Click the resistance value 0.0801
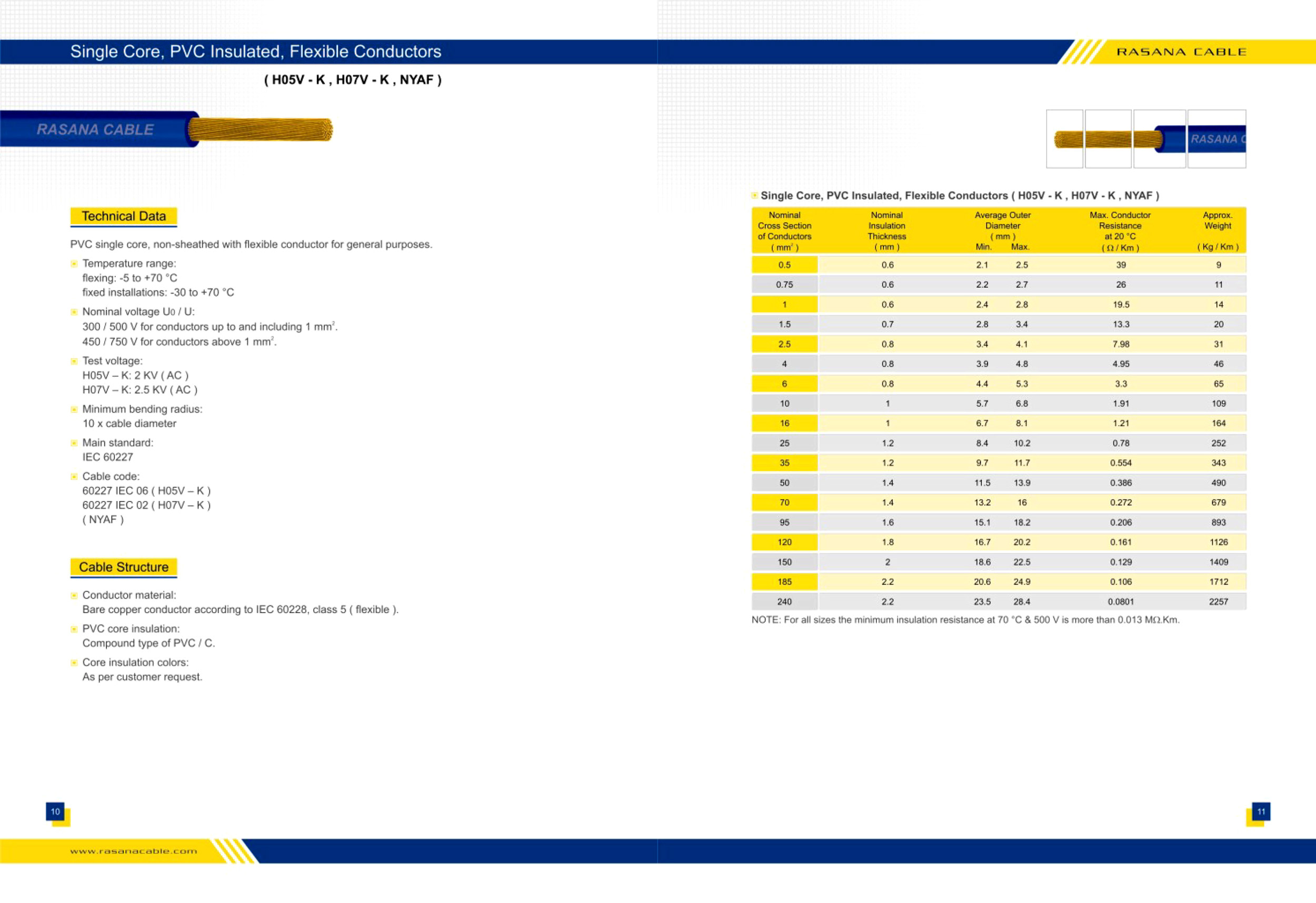The height and width of the screenshot is (903, 1316). (x=1121, y=602)
